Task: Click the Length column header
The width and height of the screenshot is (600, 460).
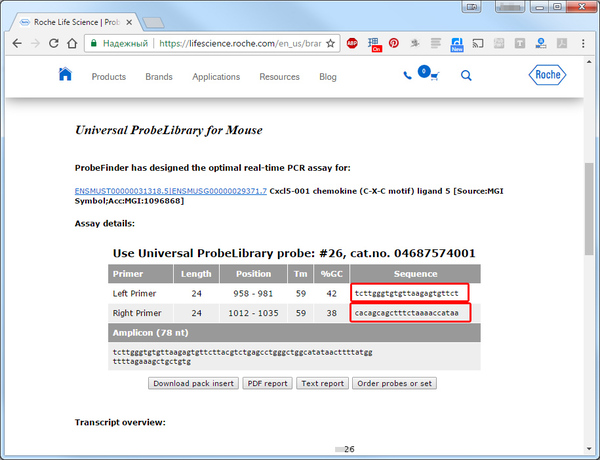Action: point(196,274)
